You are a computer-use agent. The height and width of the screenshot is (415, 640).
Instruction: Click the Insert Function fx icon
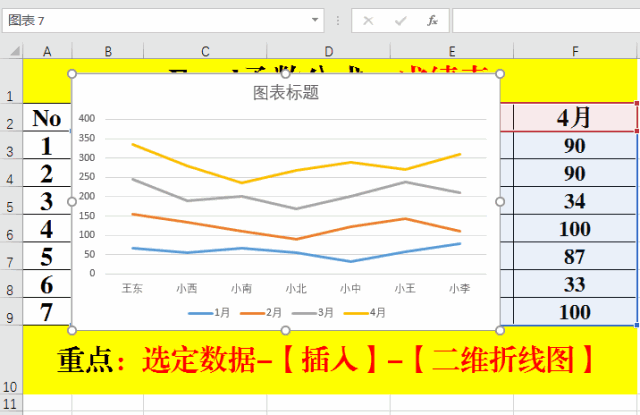click(x=432, y=20)
